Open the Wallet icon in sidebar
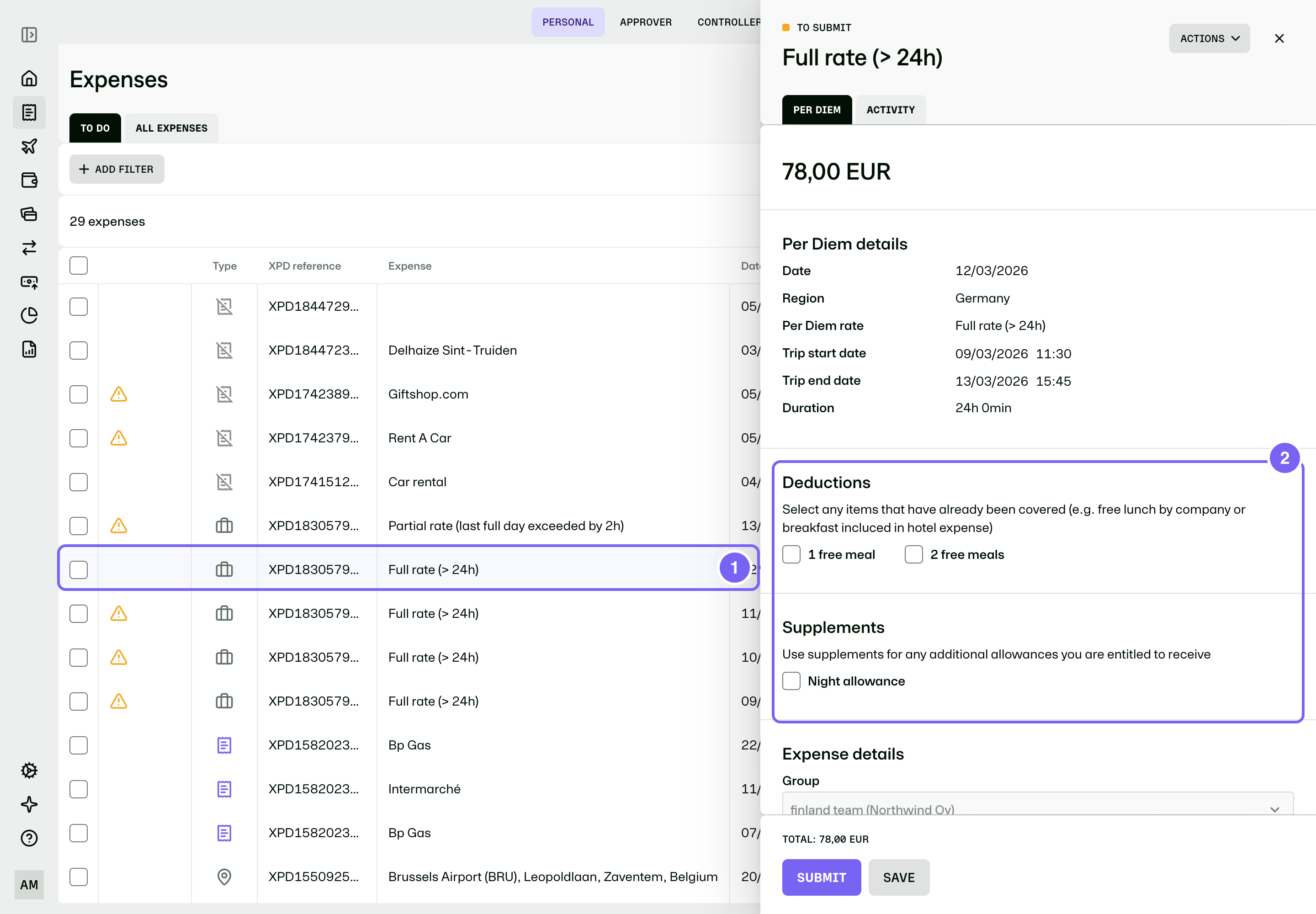 [x=29, y=180]
